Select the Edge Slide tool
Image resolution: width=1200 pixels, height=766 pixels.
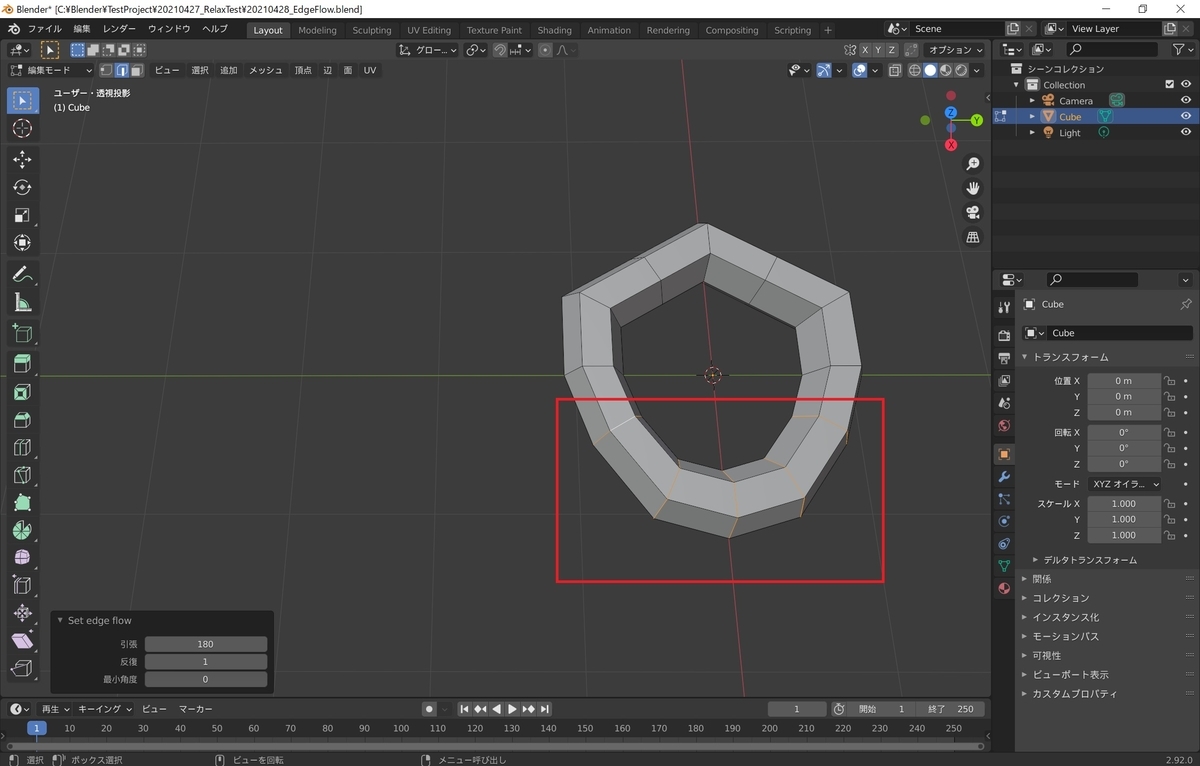pyautogui.click(x=22, y=585)
